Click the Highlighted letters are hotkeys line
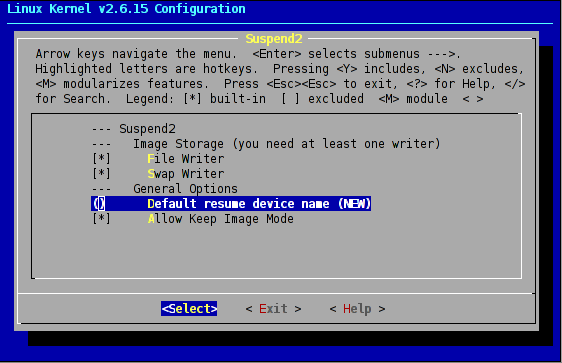562x363 pixels. [280, 68]
